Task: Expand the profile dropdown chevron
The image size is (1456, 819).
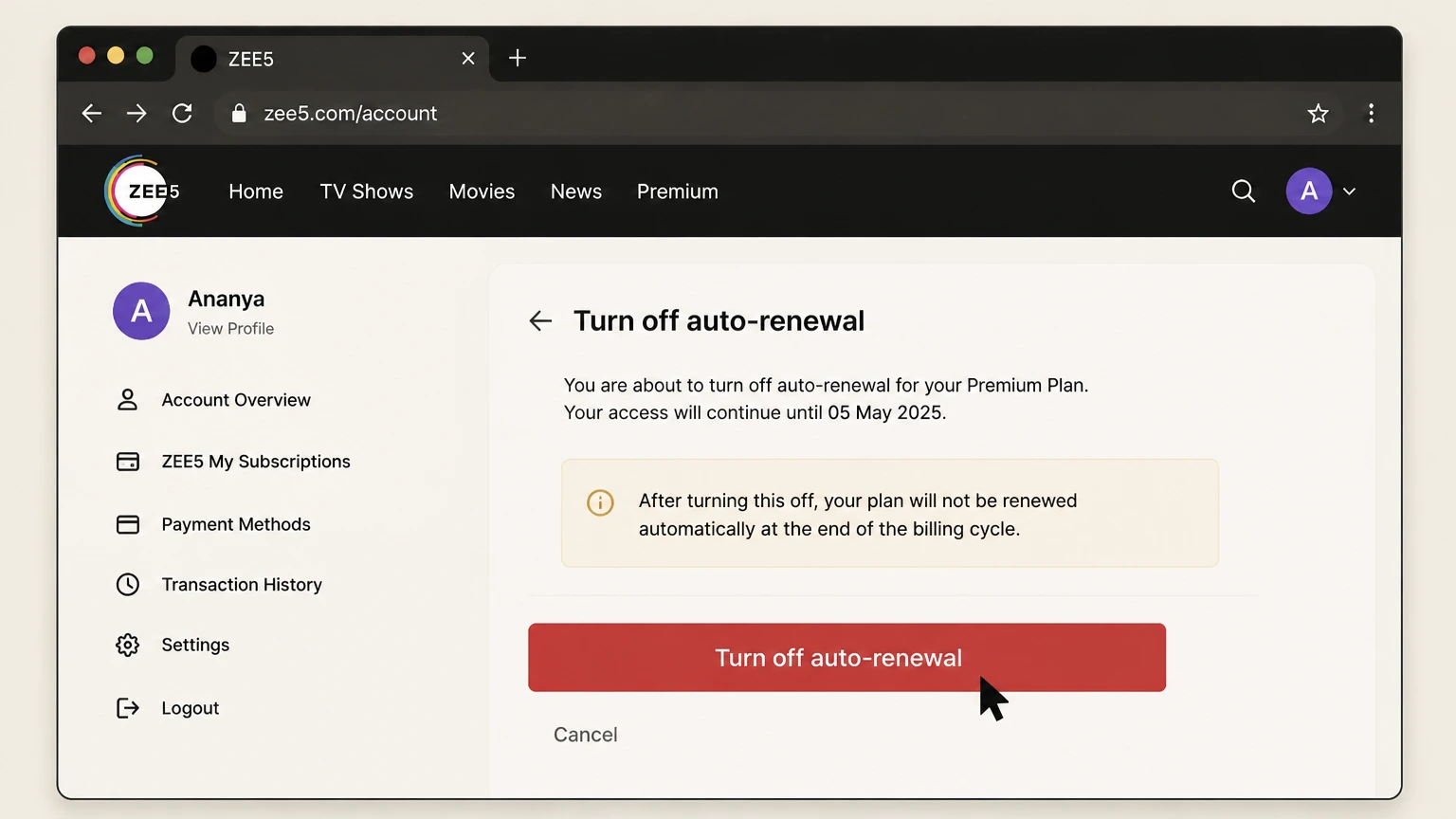Action: [x=1350, y=191]
